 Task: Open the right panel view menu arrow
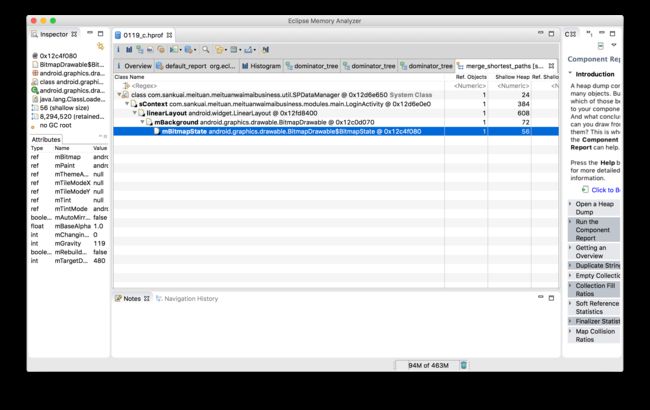614,45
